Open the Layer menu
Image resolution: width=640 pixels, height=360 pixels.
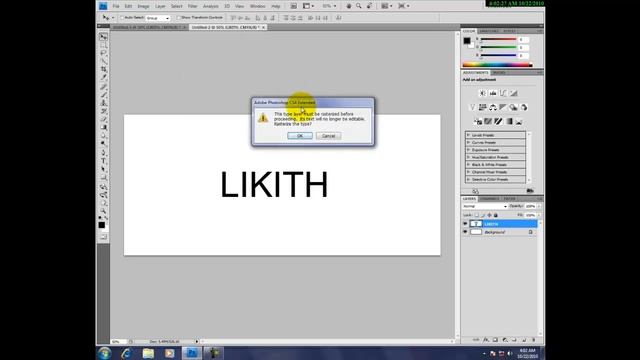click(160, 7)
